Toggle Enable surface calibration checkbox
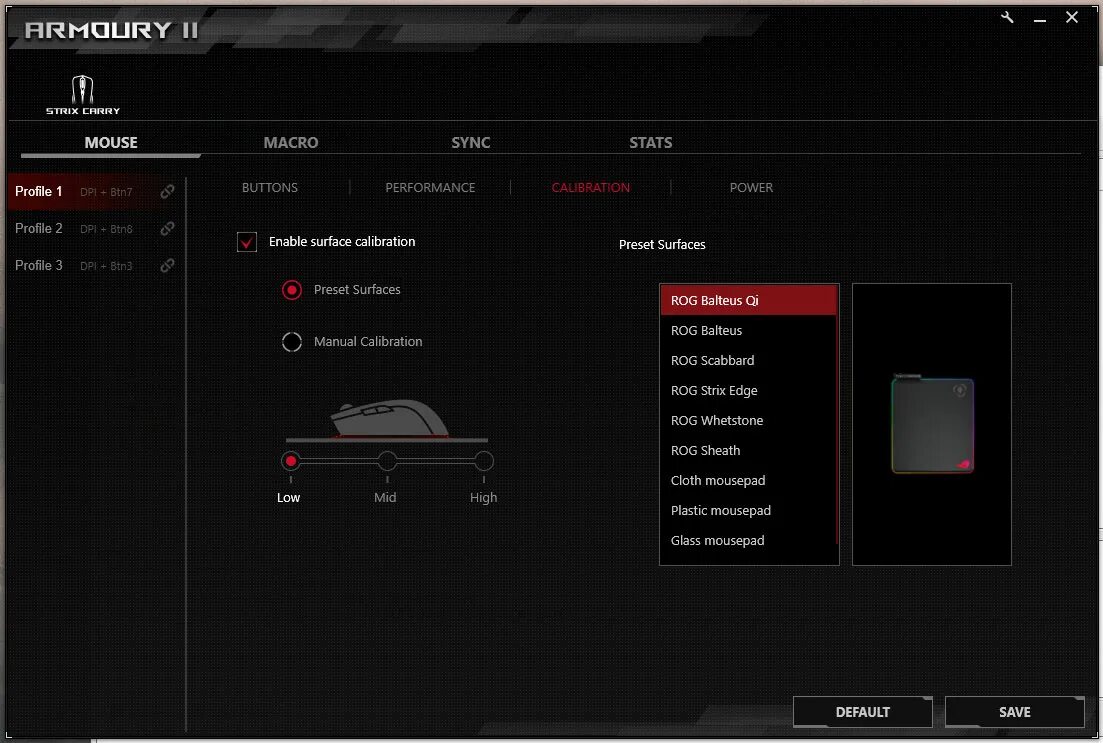The image size is (1103, 743). [x=247, y=242]
